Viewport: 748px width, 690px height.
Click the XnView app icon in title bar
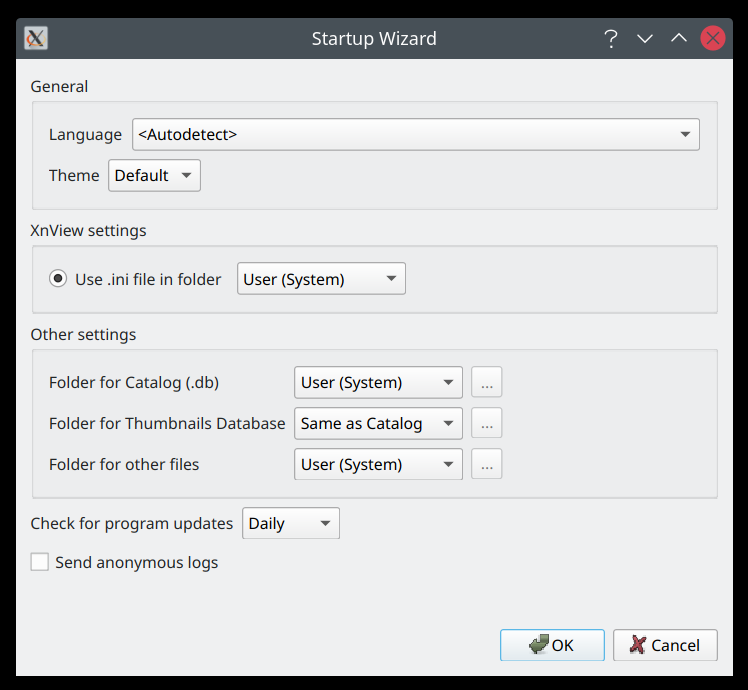(36, 39)
